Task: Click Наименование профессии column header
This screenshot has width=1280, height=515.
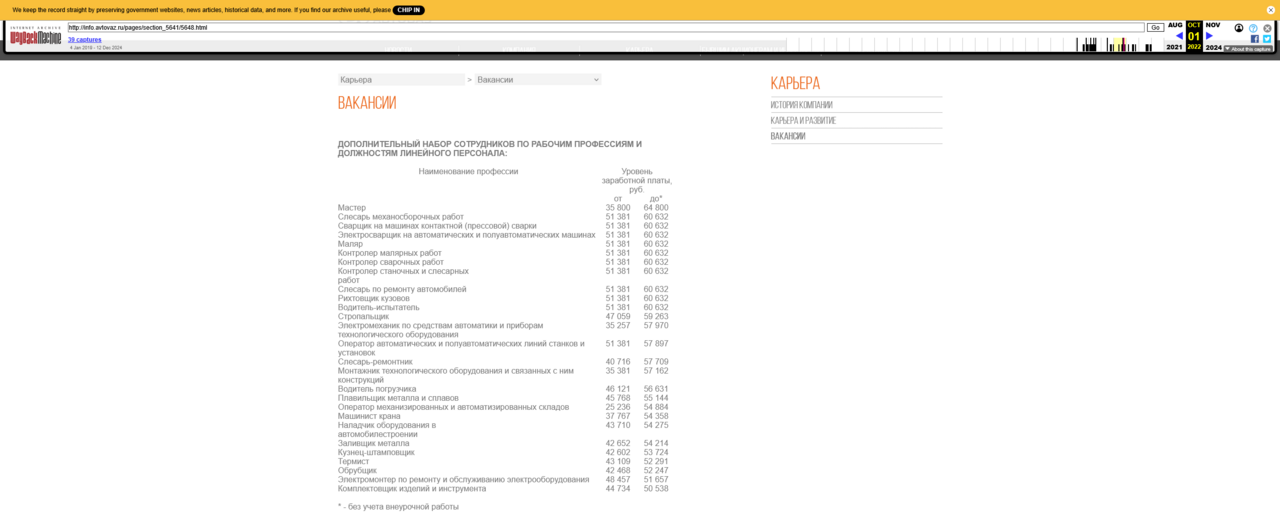Action: pos(468,172)
